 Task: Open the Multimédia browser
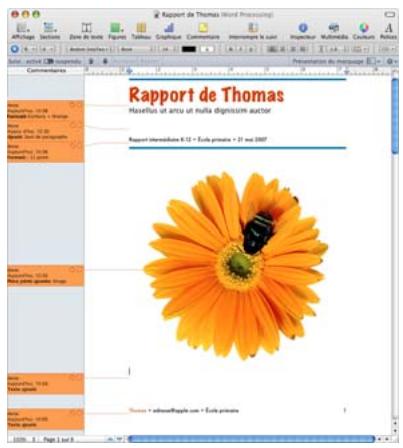334,28
